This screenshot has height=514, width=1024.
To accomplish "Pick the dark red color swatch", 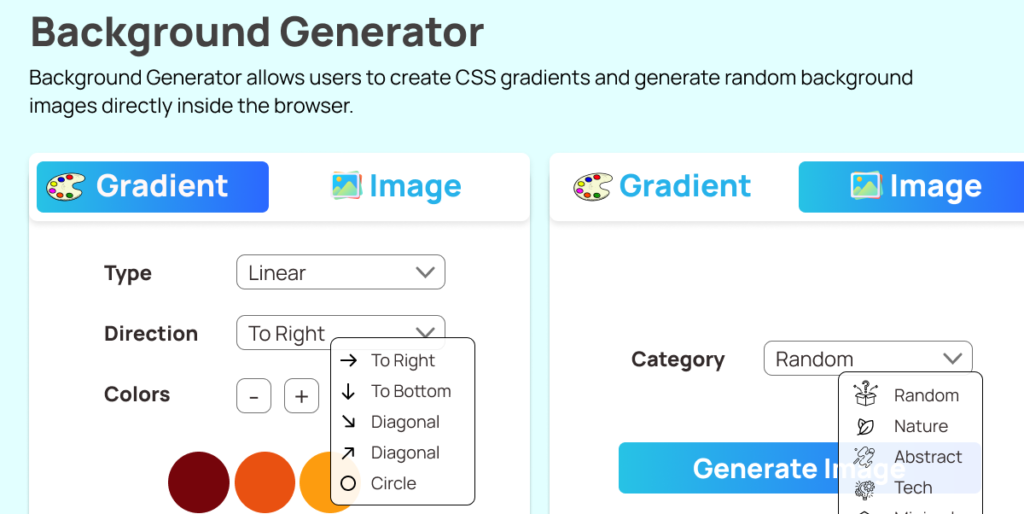I will click(199, 482).
